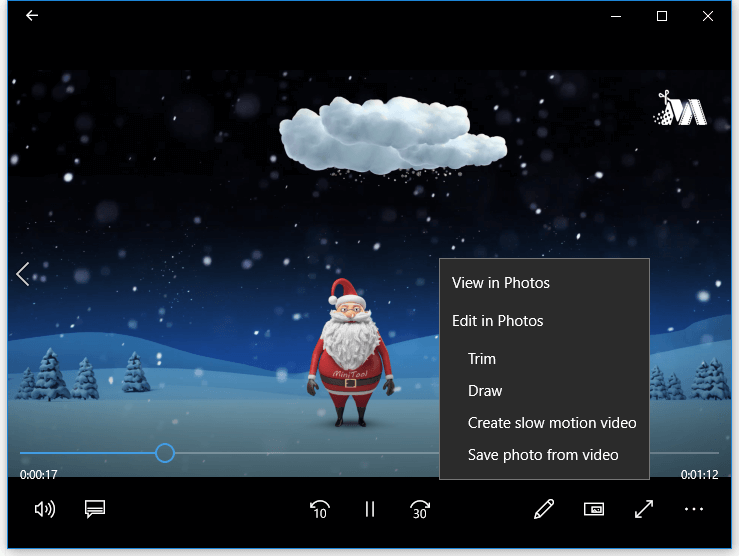This screenshot has width=739, height=556.
Task: Select Draw from the edit menu
Action: point(544,391)
